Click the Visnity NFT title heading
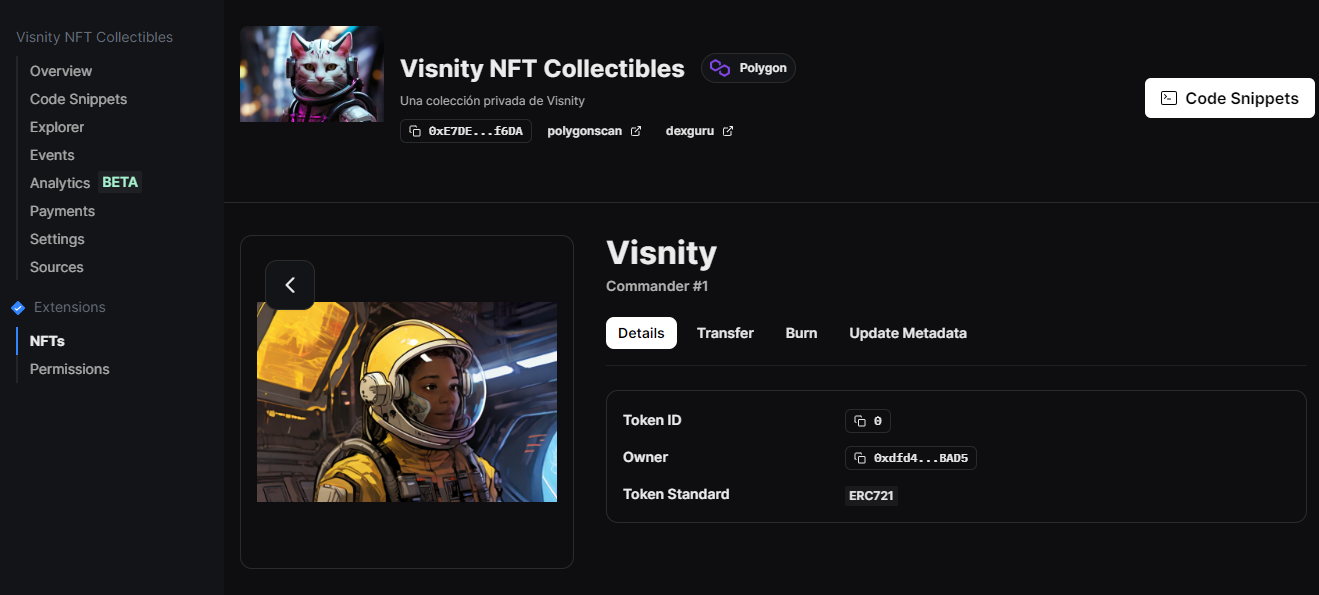The width and height of the screenshot is (1319, 595). tap(661, 252)
